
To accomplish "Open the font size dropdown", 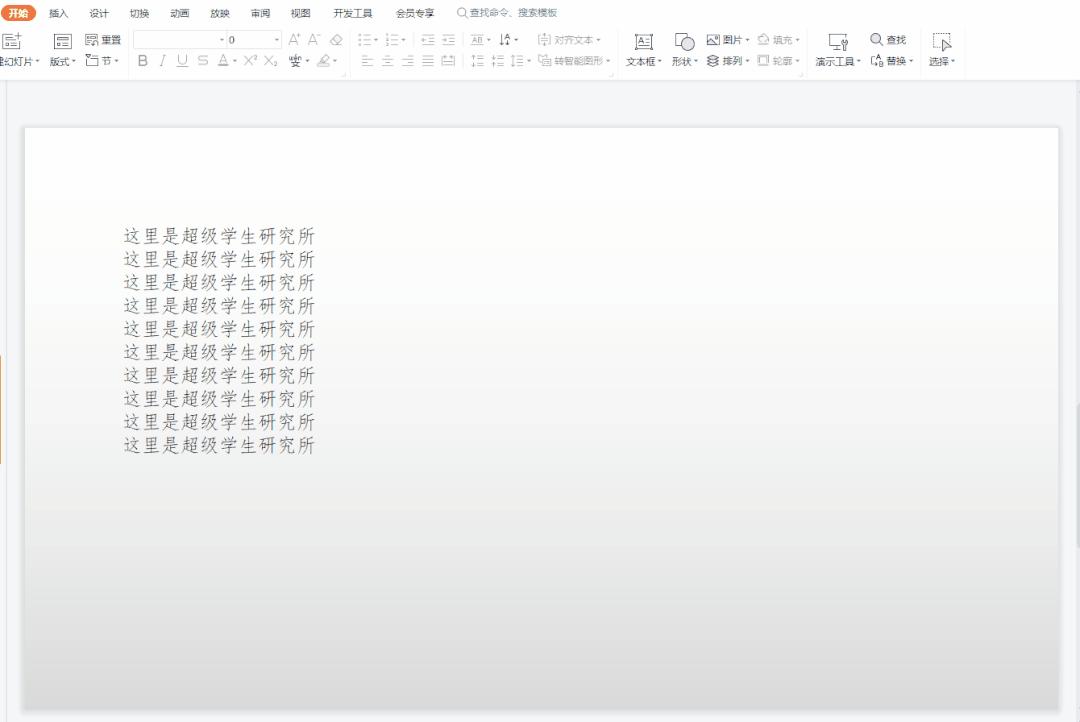I will click(277, 40).
